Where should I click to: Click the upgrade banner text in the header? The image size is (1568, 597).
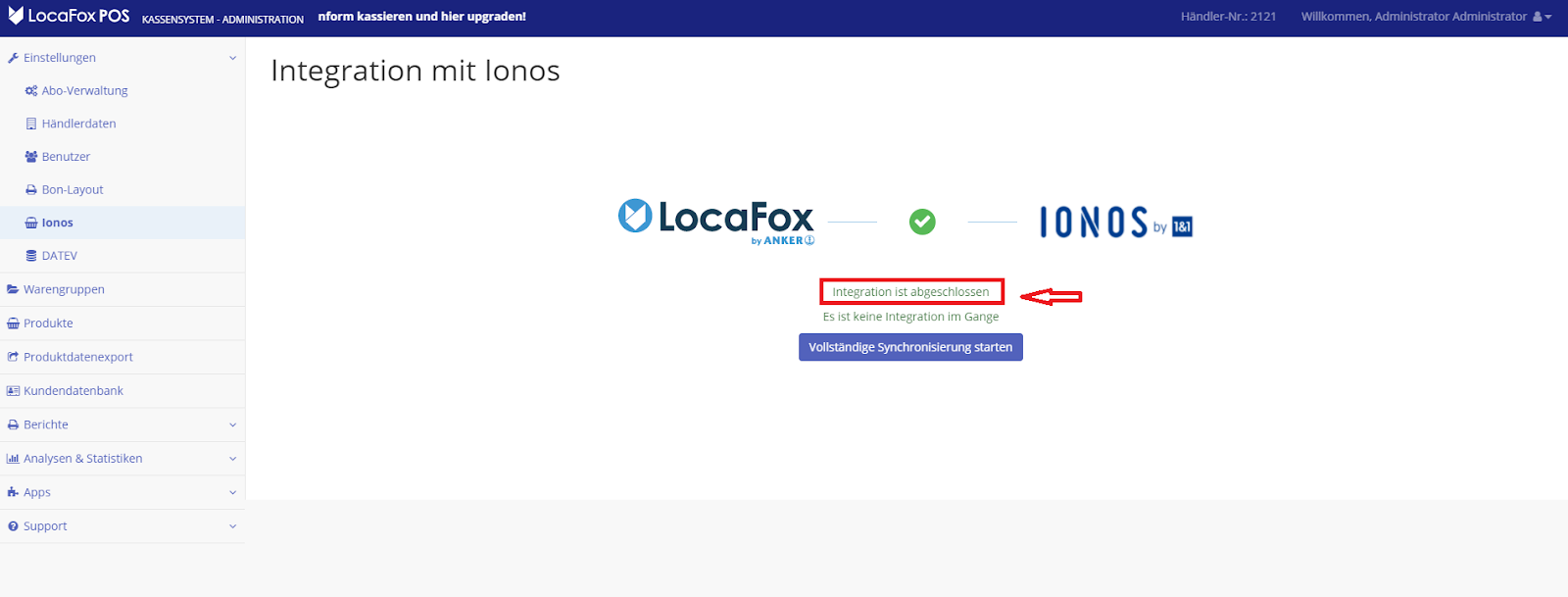point(422,17)
